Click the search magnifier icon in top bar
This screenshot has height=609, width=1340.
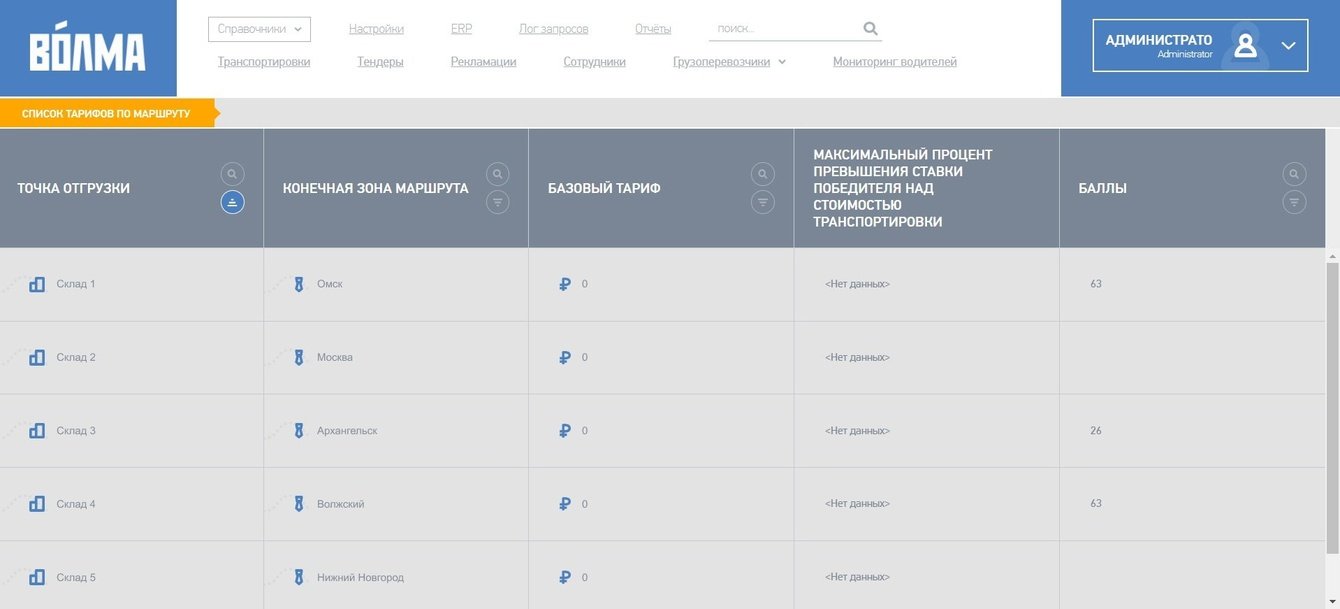(x=870, y=29)
